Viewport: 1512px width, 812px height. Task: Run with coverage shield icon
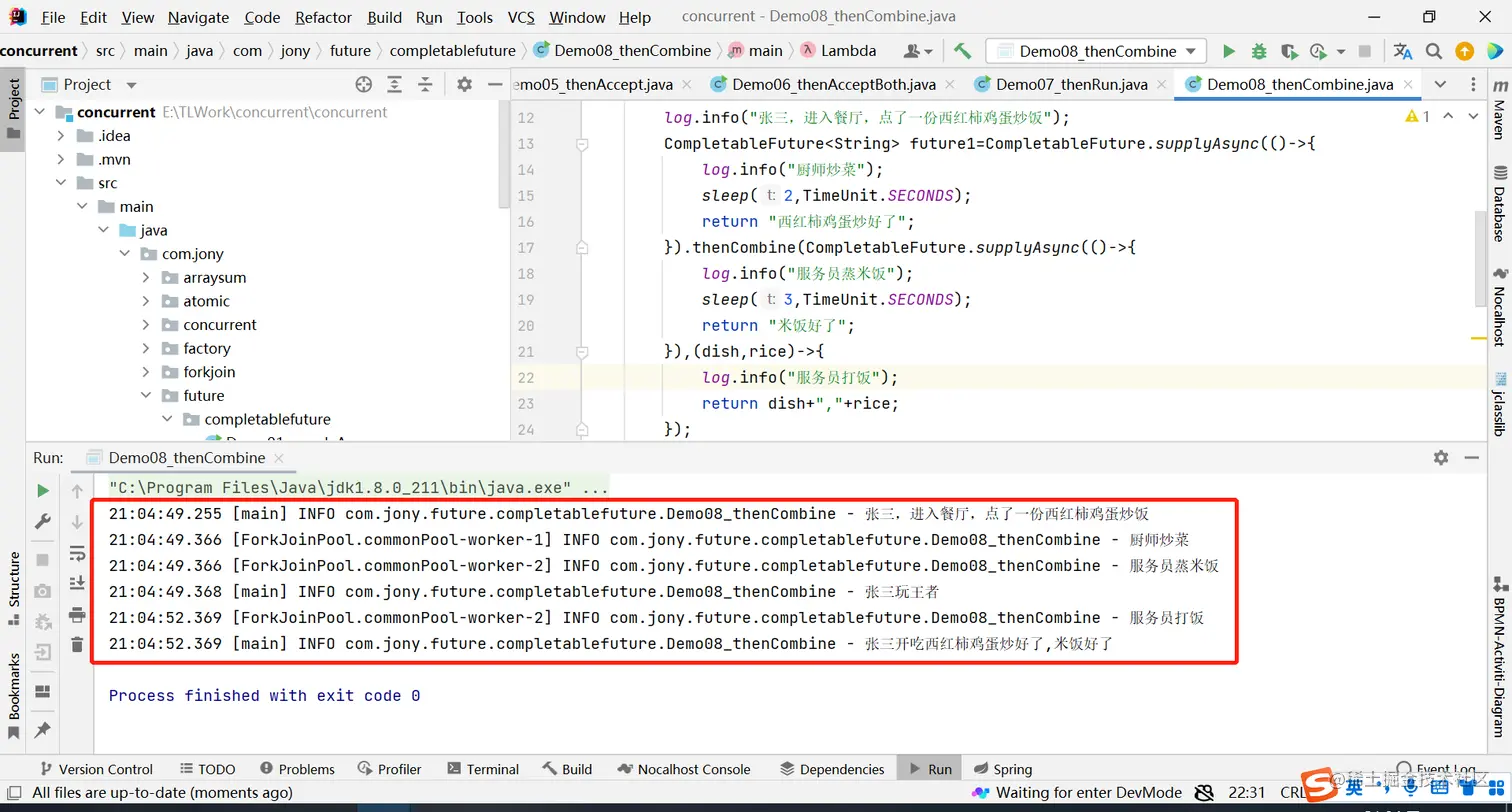point(1288,51)
